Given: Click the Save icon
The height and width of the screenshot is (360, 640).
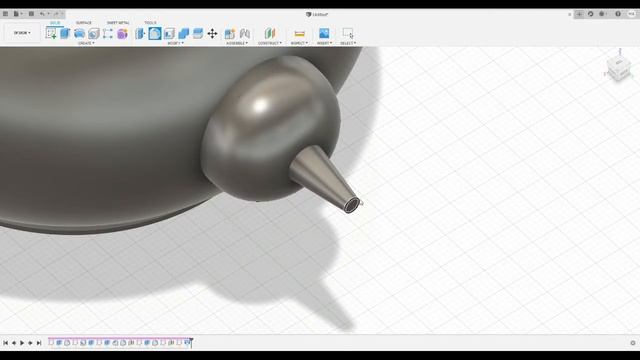Looking at the screenshot, I should [31, 14].
